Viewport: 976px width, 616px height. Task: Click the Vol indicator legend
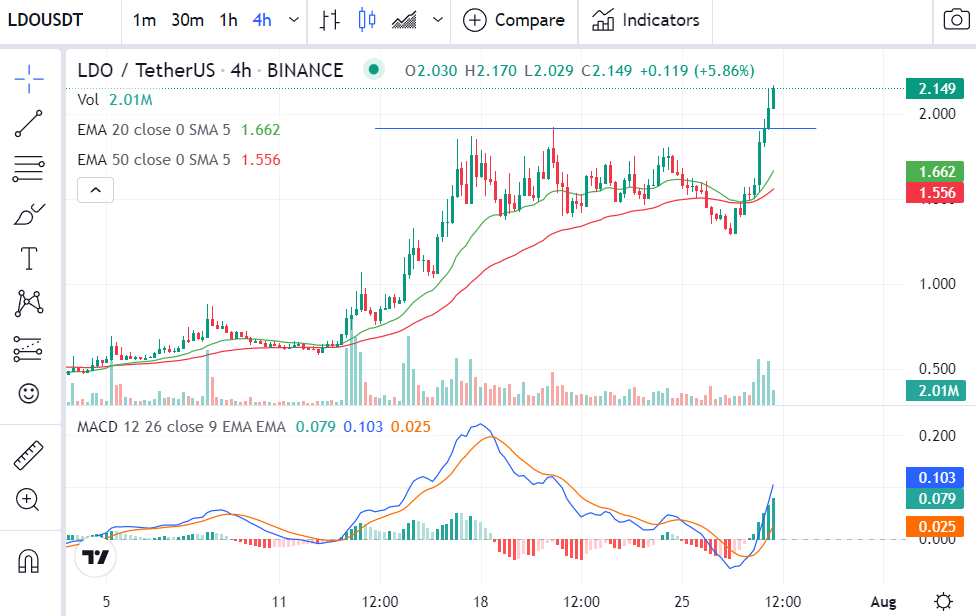[x=115, y=100]
